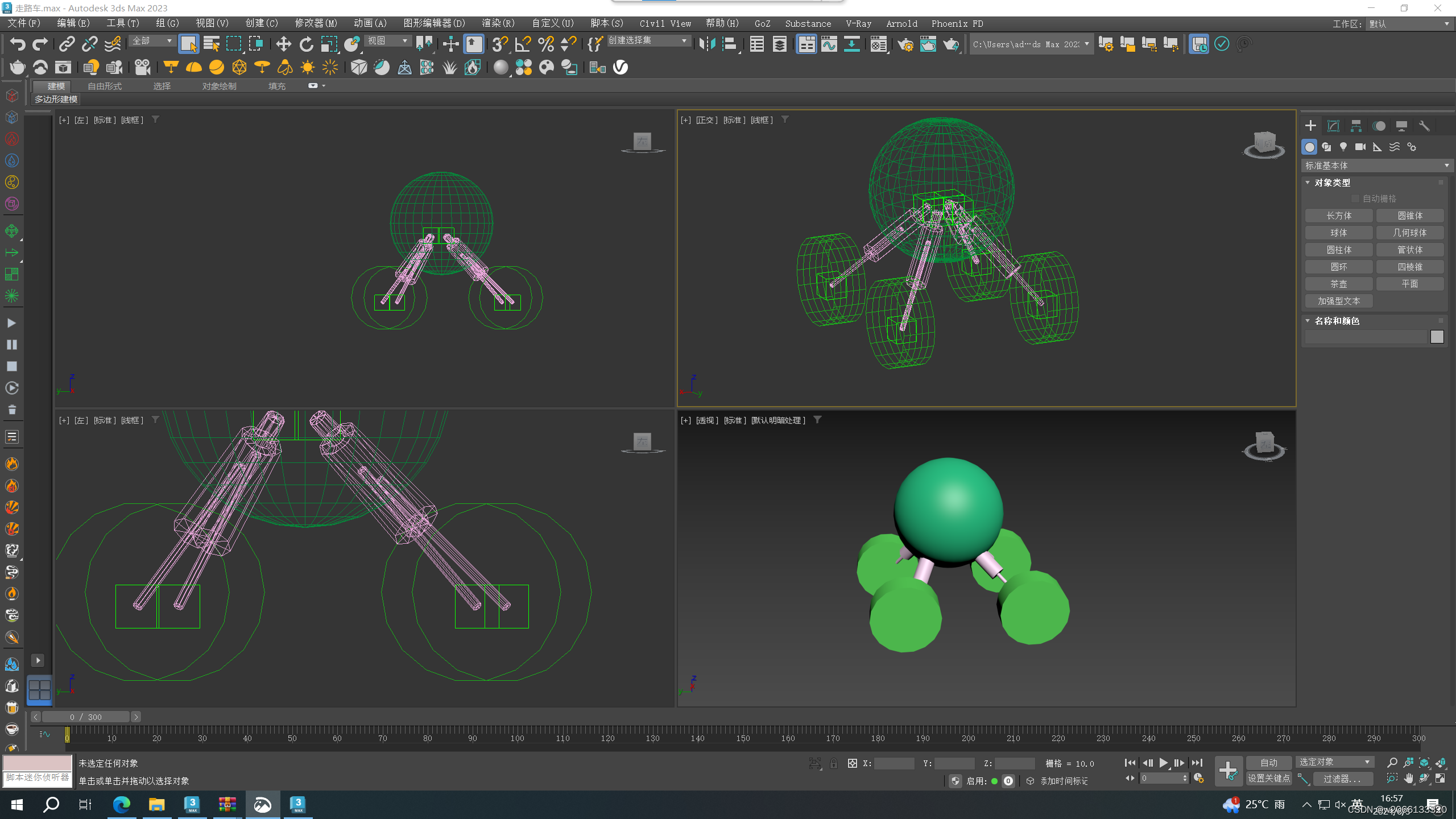Select the Move tool in main toolbar
The image size is (1456, 819).
[283, 44]
